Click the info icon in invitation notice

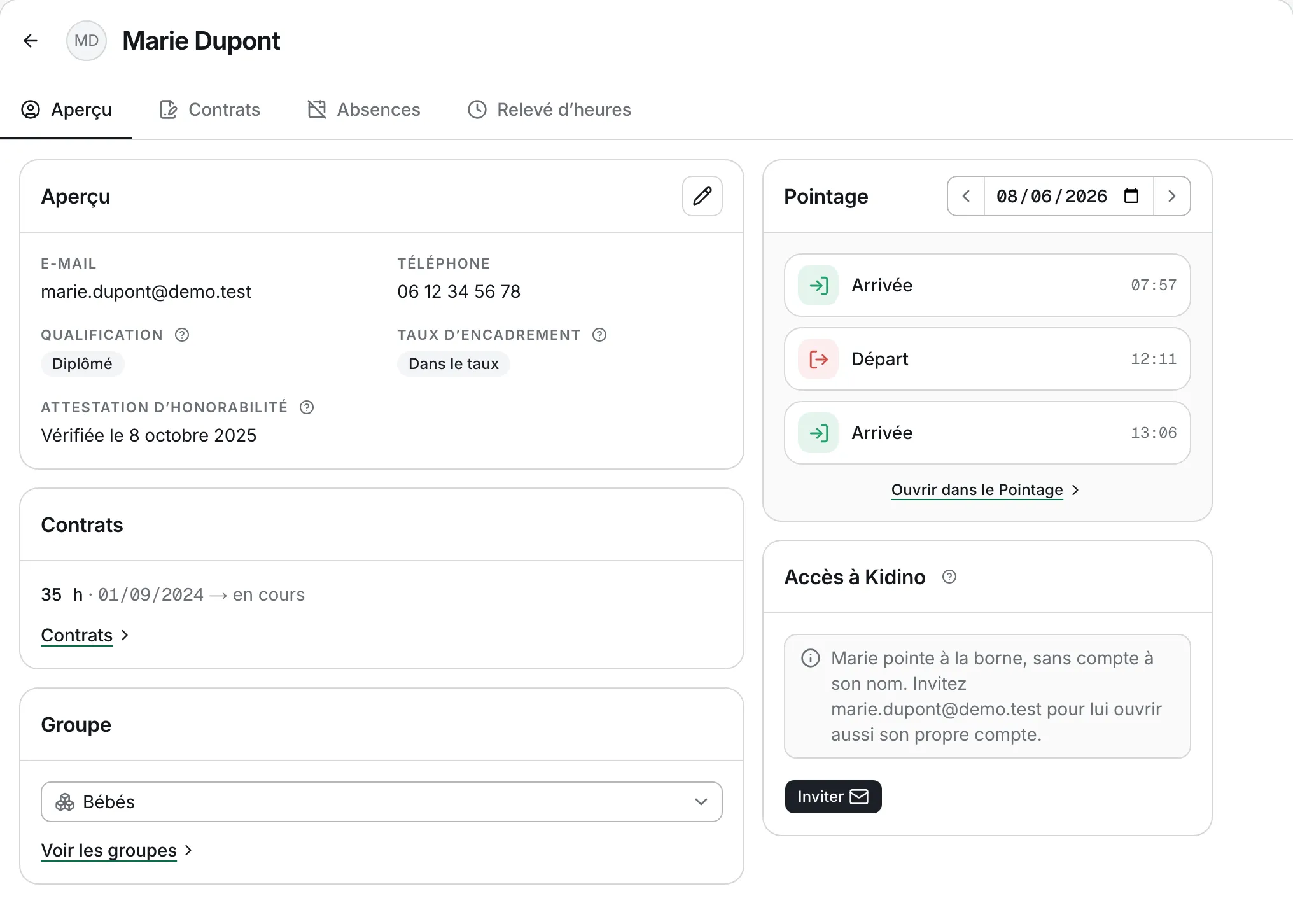click(811, 658)
